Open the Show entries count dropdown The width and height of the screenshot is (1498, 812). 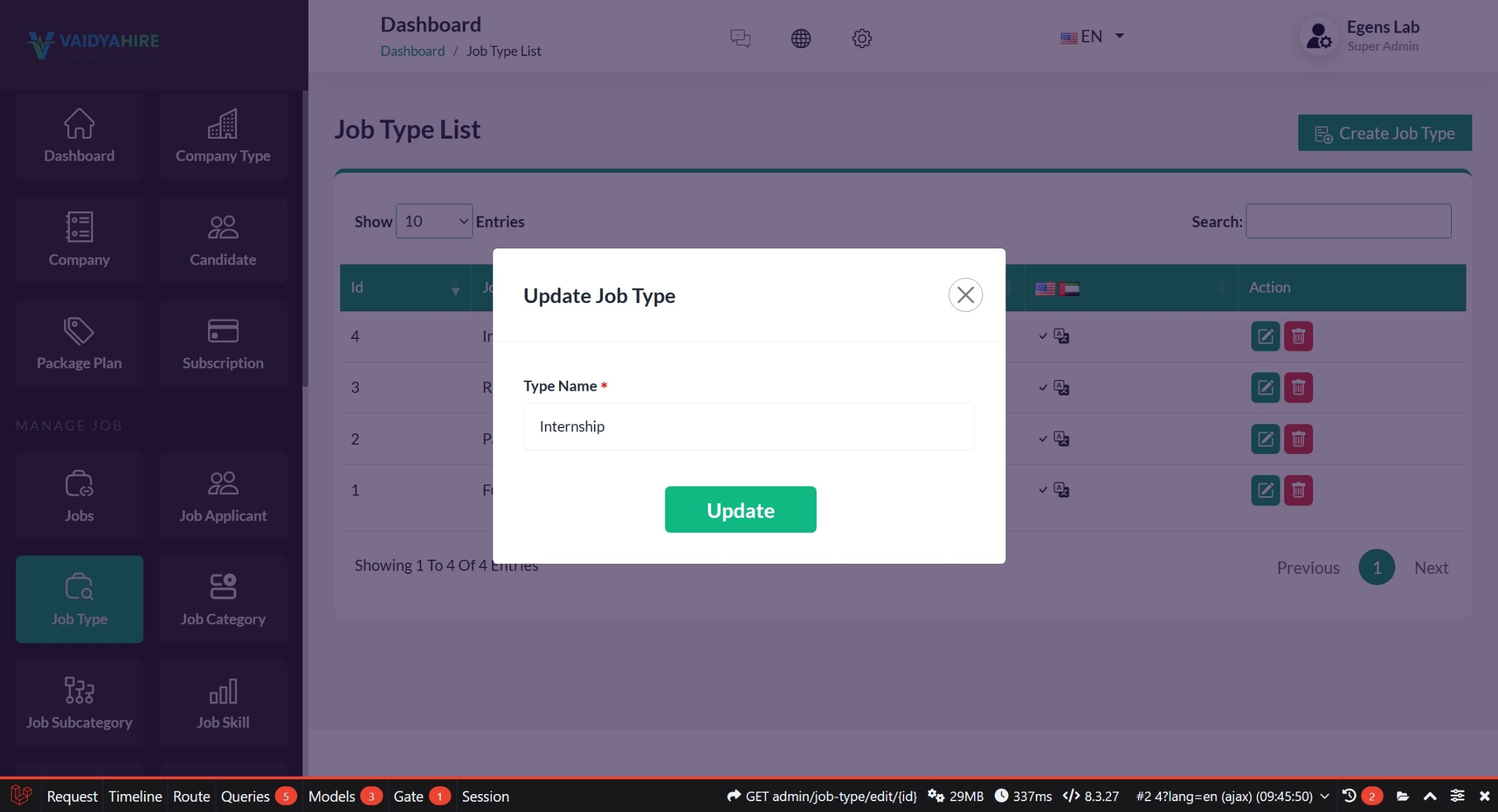pos(434,221)
